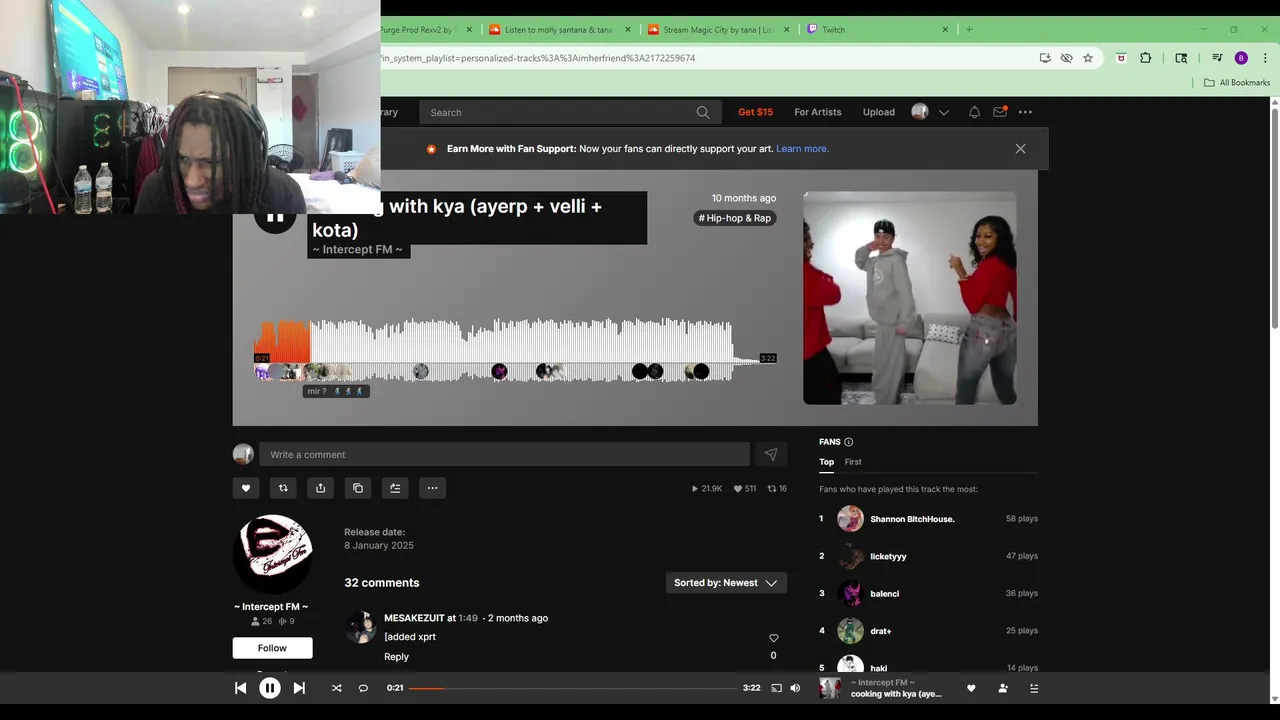Open fan drat+ profile
This screenshot has height=720, width=1280.
(x=880, y=631)
